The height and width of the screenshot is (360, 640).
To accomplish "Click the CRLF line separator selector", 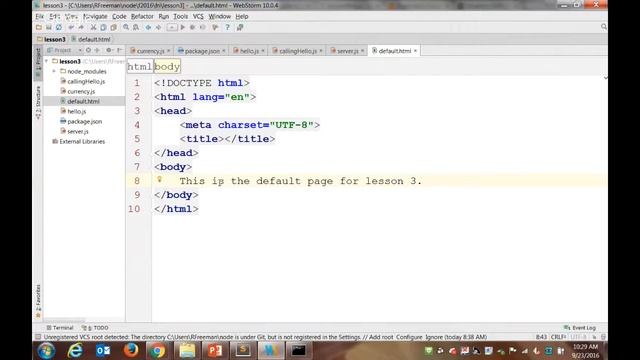I will tap(558, 337).
